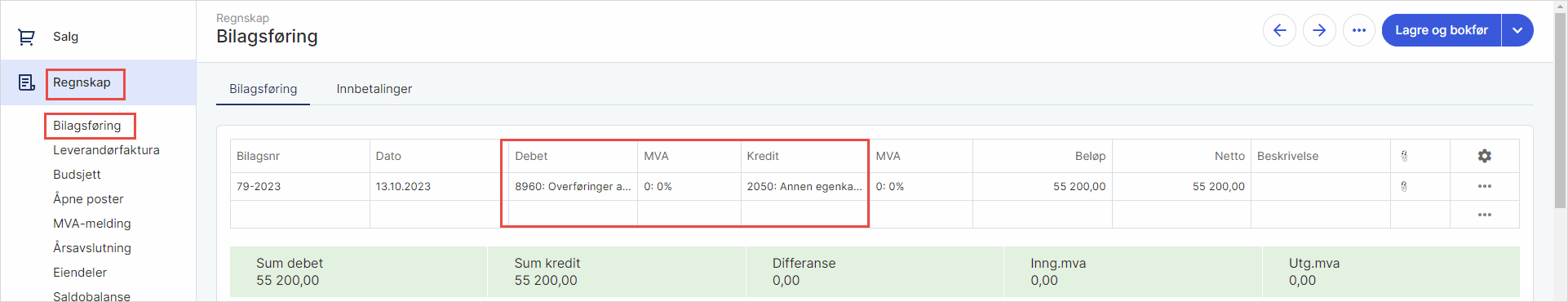1568x302 pixels.
Task: Click the Regnskap ledger icon in sidebar
Action: 27,82
